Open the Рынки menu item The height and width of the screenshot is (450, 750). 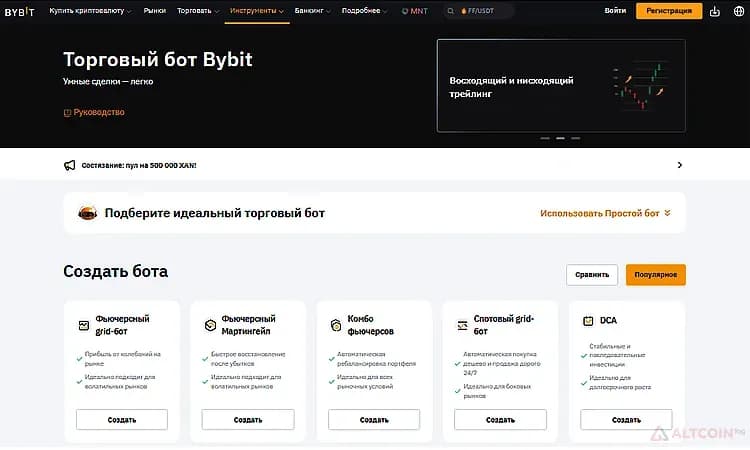tap(154, 11)
